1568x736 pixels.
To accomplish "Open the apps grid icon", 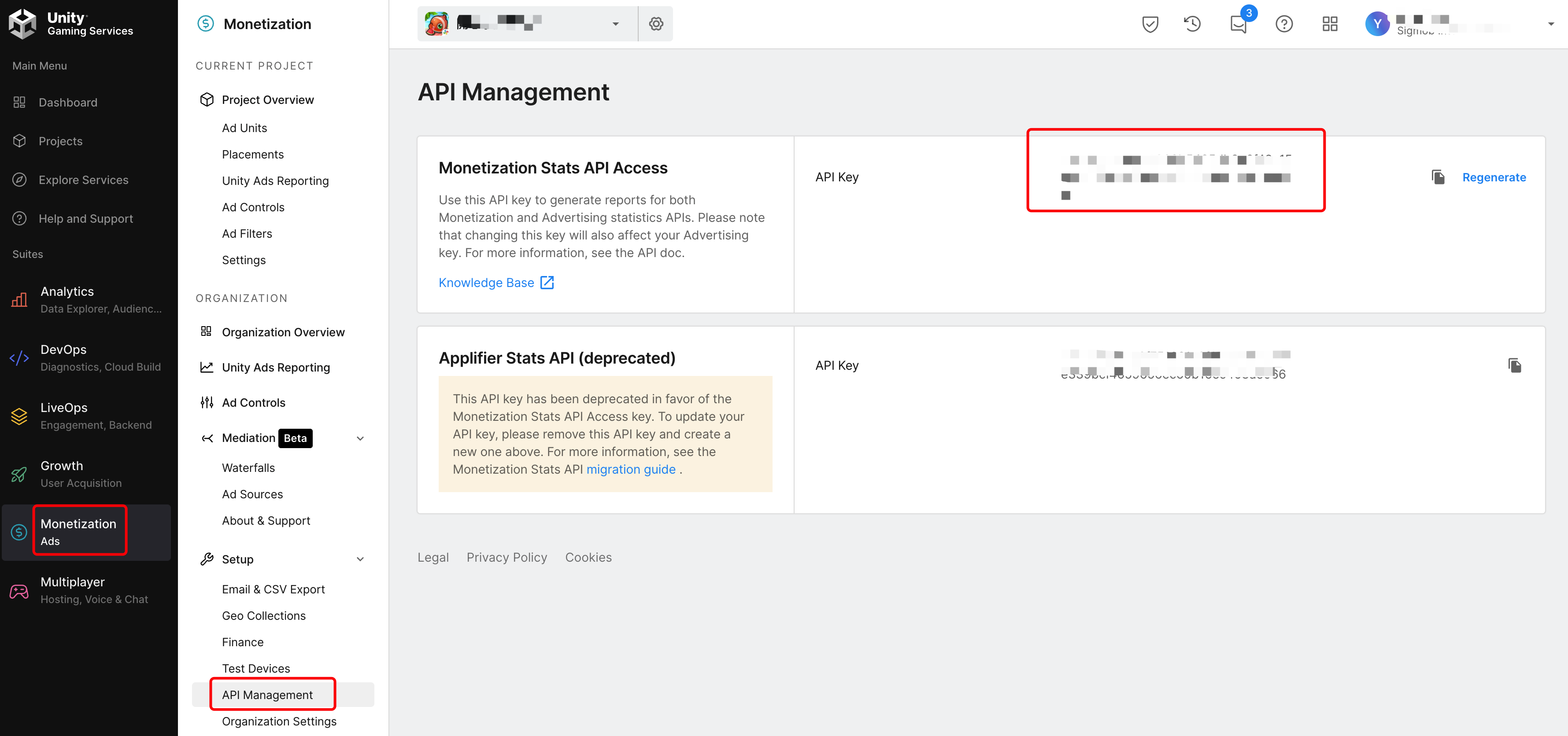I will [1330, 24].
